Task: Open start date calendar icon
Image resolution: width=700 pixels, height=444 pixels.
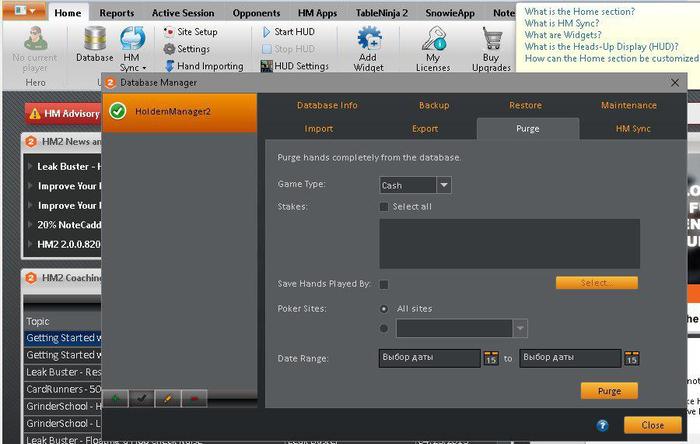Action: (x=491, y=358)
